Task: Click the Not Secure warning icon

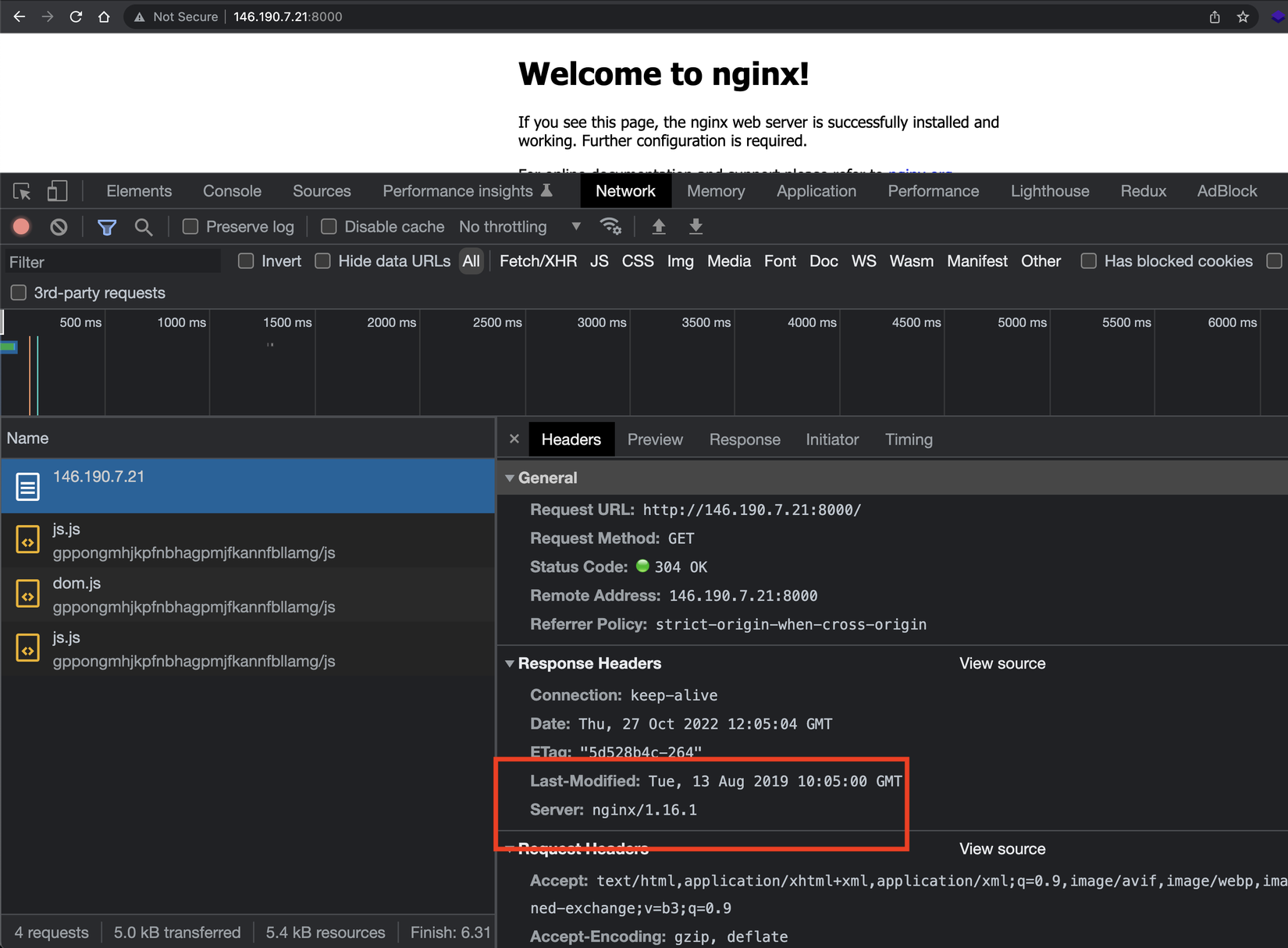Action: (139, 17)
